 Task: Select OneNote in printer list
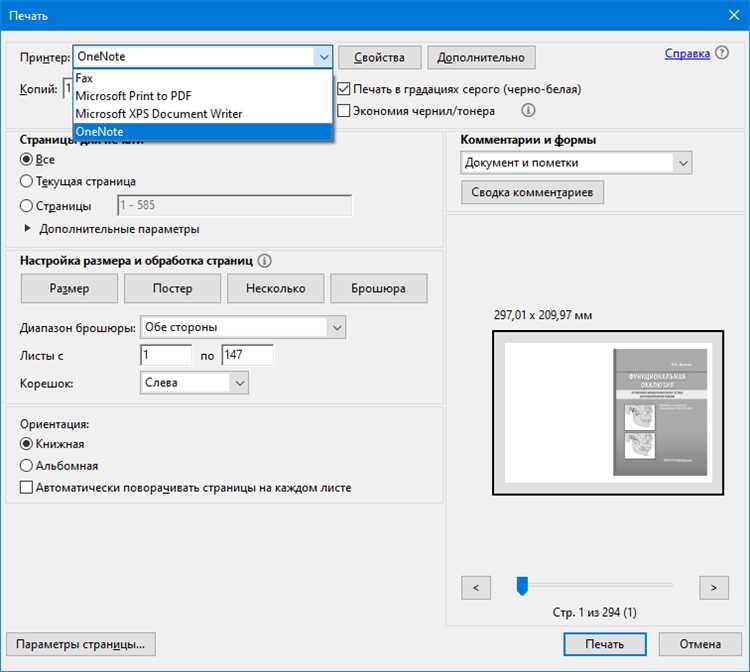tap(203, 132)
